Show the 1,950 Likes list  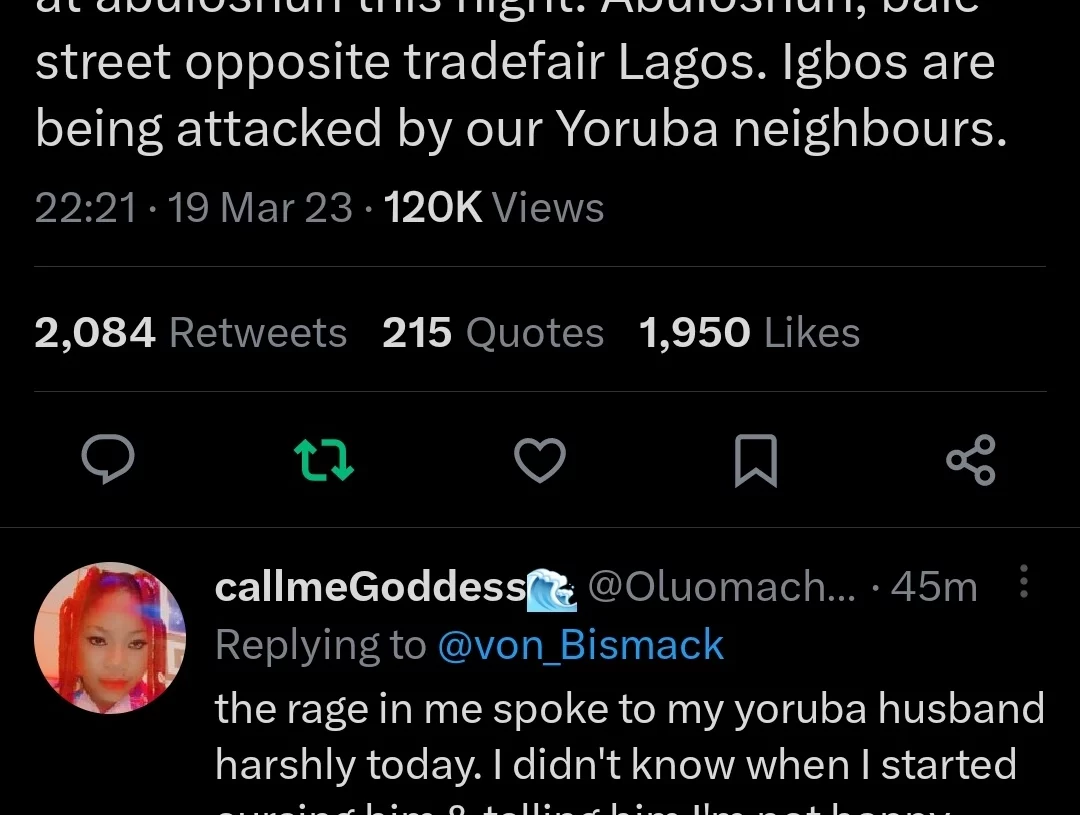749,333
